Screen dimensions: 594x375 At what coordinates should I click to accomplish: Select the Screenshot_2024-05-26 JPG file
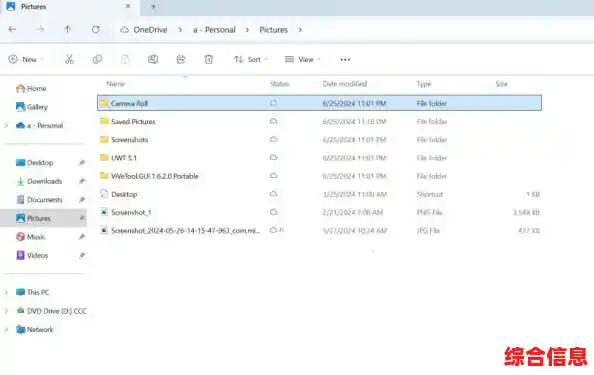(186, 231)
